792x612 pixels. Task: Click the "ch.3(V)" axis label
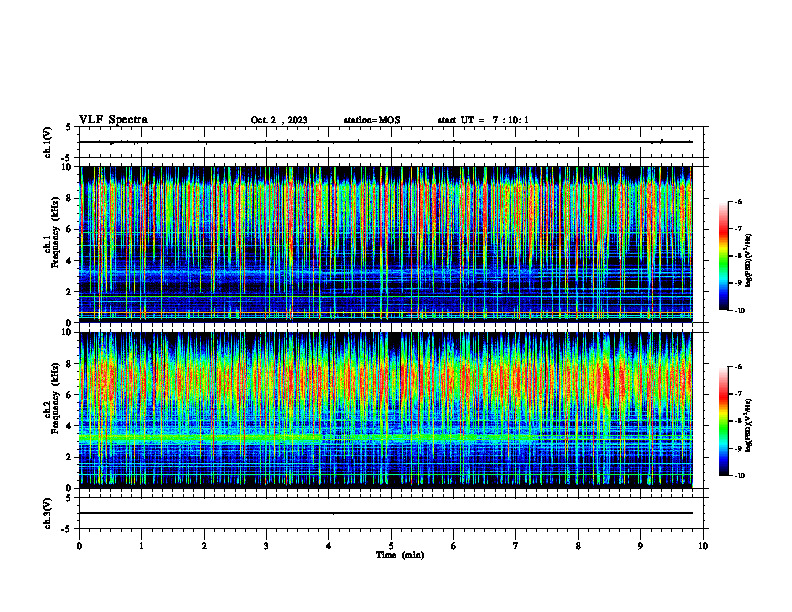[48, 513]
